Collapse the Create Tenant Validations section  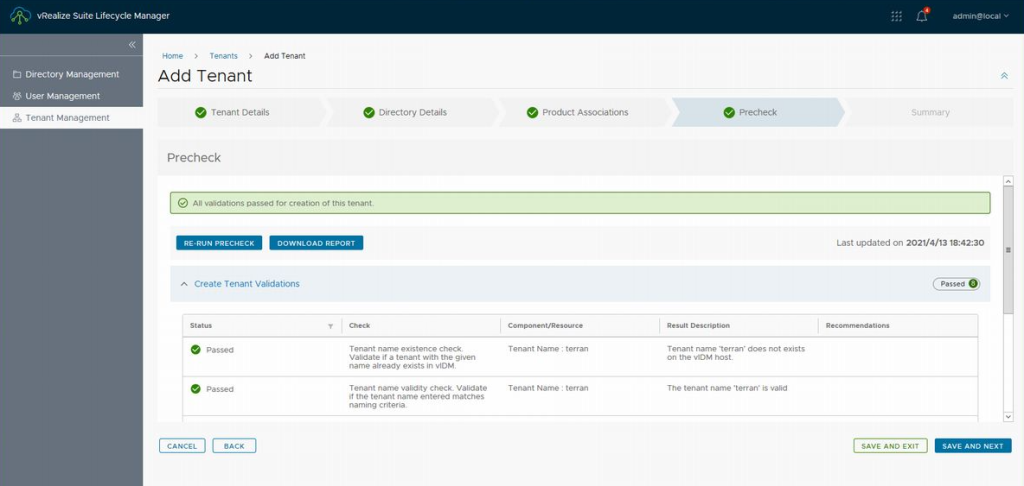pos(184,284)
